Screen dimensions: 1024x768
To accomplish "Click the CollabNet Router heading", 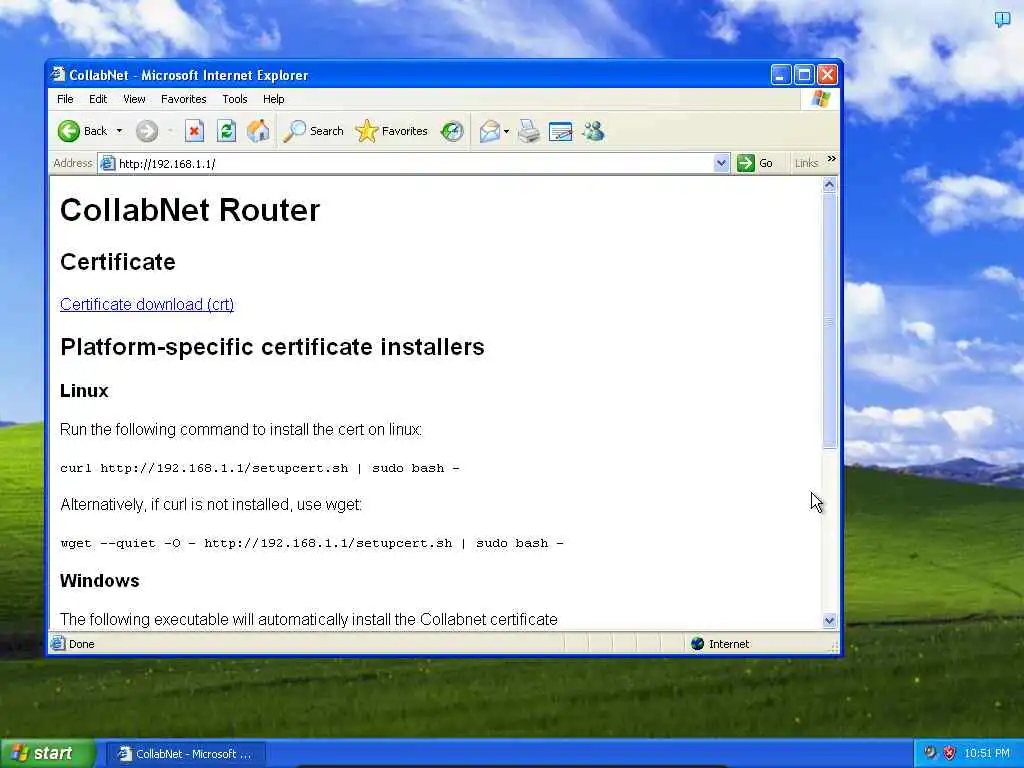I will 190,210.
